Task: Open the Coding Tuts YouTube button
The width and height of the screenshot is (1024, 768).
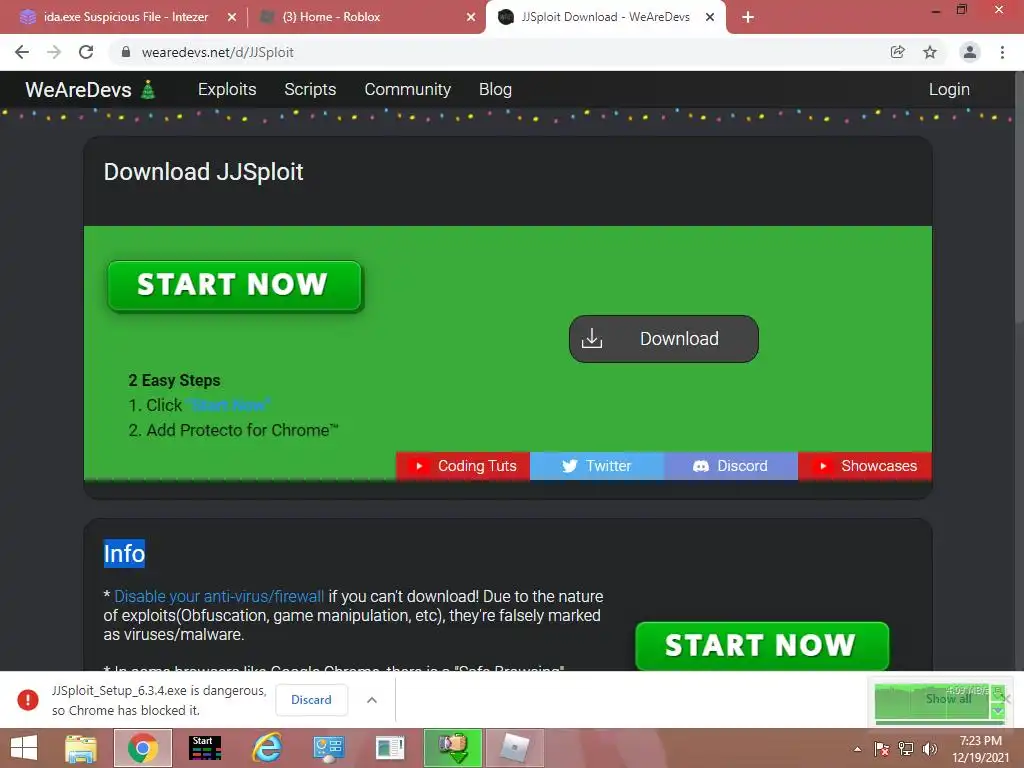Action: click(x=463, y=466)
